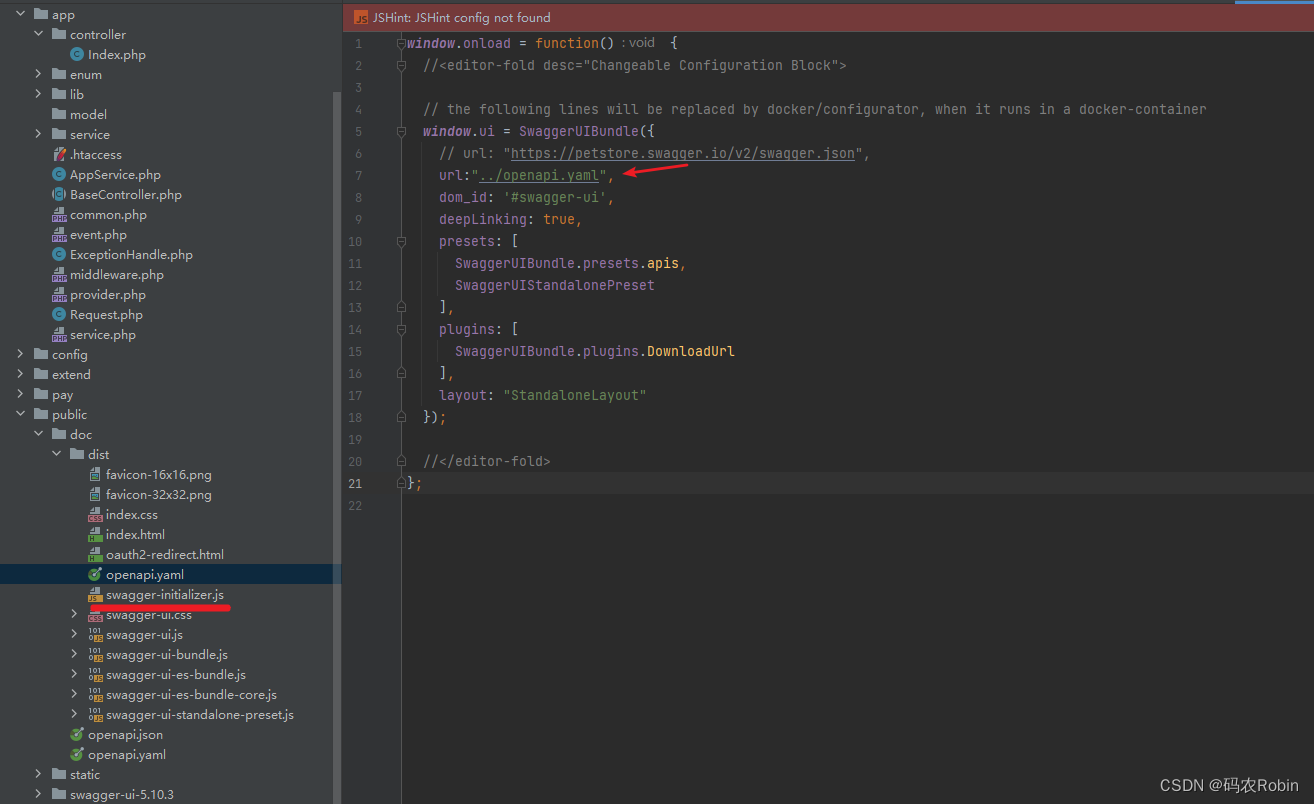This screenshot has width=1314, height=804.
Task: Expand the service folder chevron
Action: pos(39,134)
